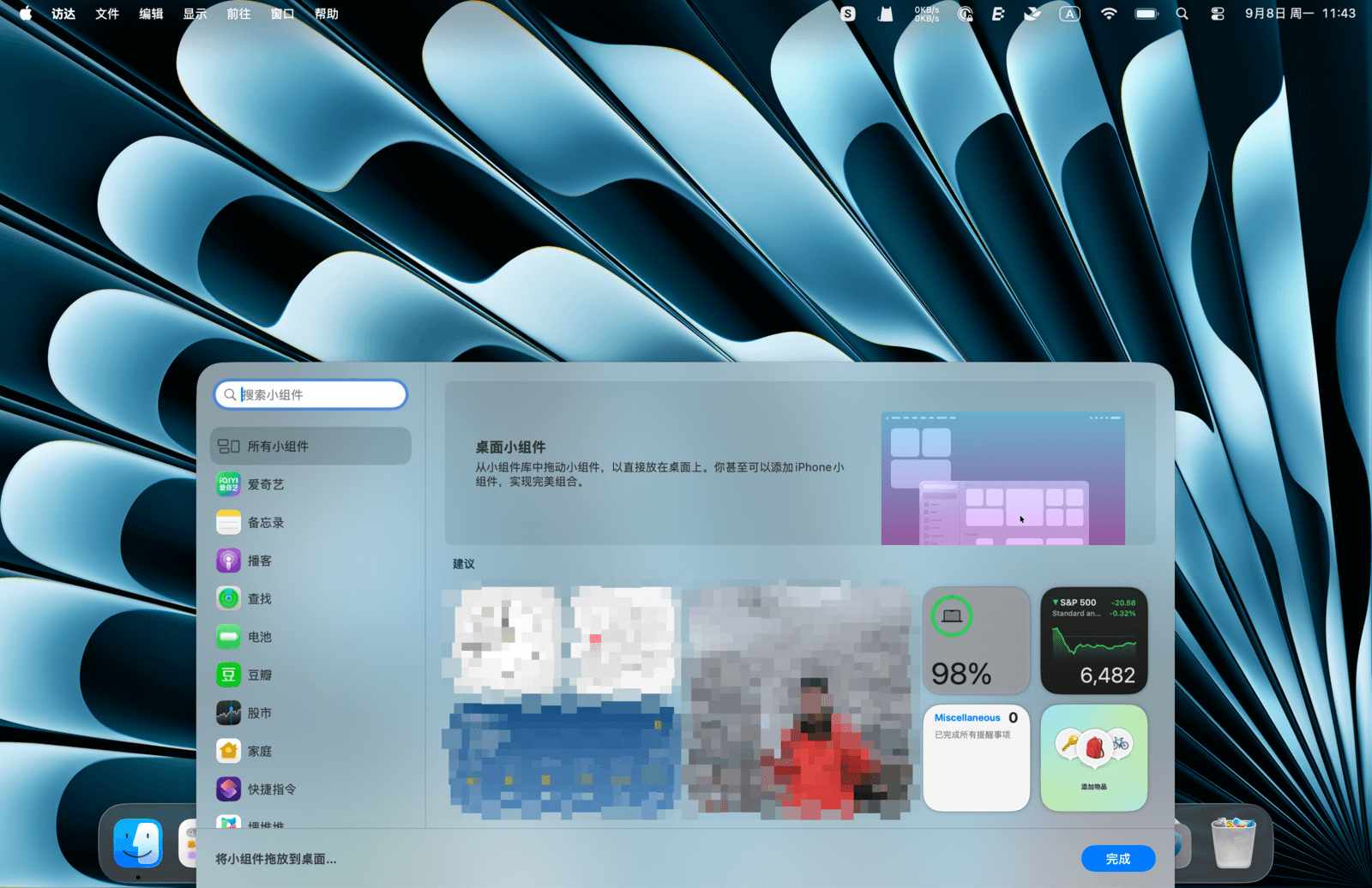Add the 98% battery widget

976,640
